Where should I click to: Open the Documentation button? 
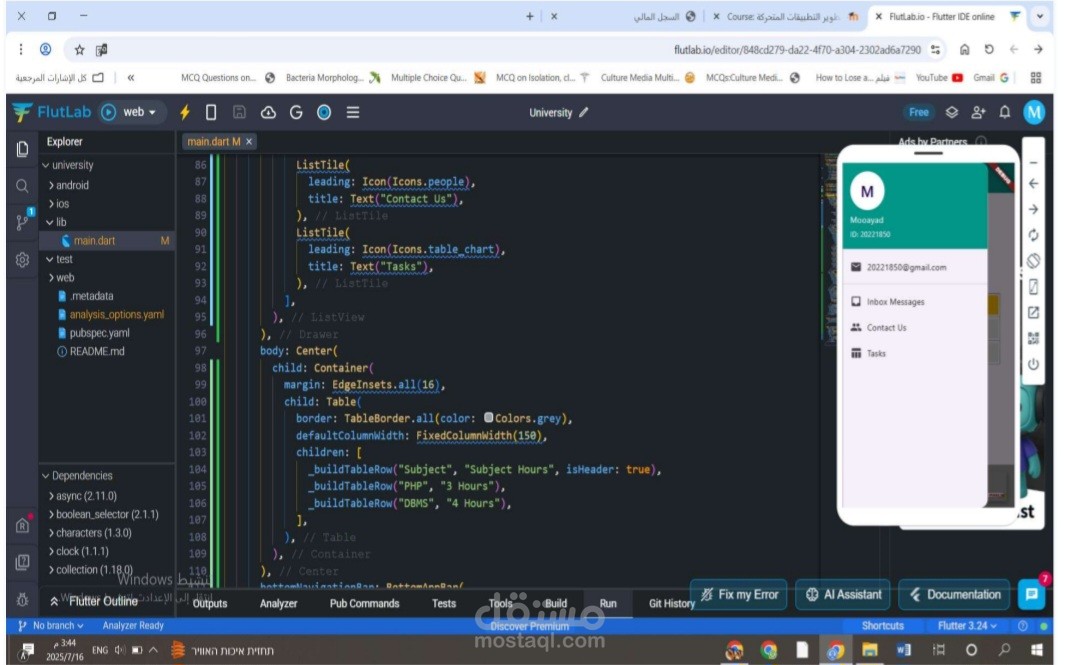point(954,595)
